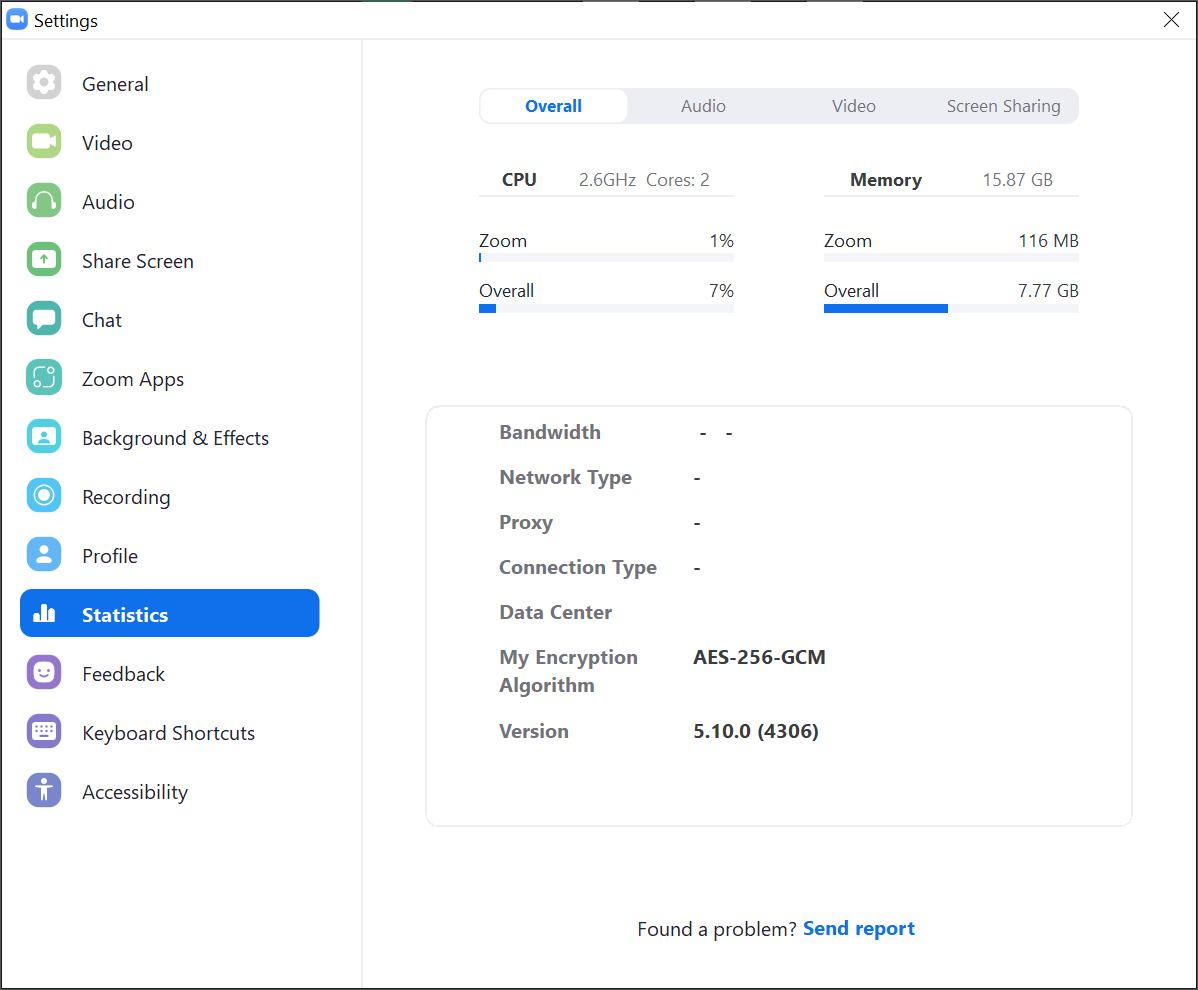
Task: Open the Screen Sharing statistics tab
Action: pos(1003,106)
